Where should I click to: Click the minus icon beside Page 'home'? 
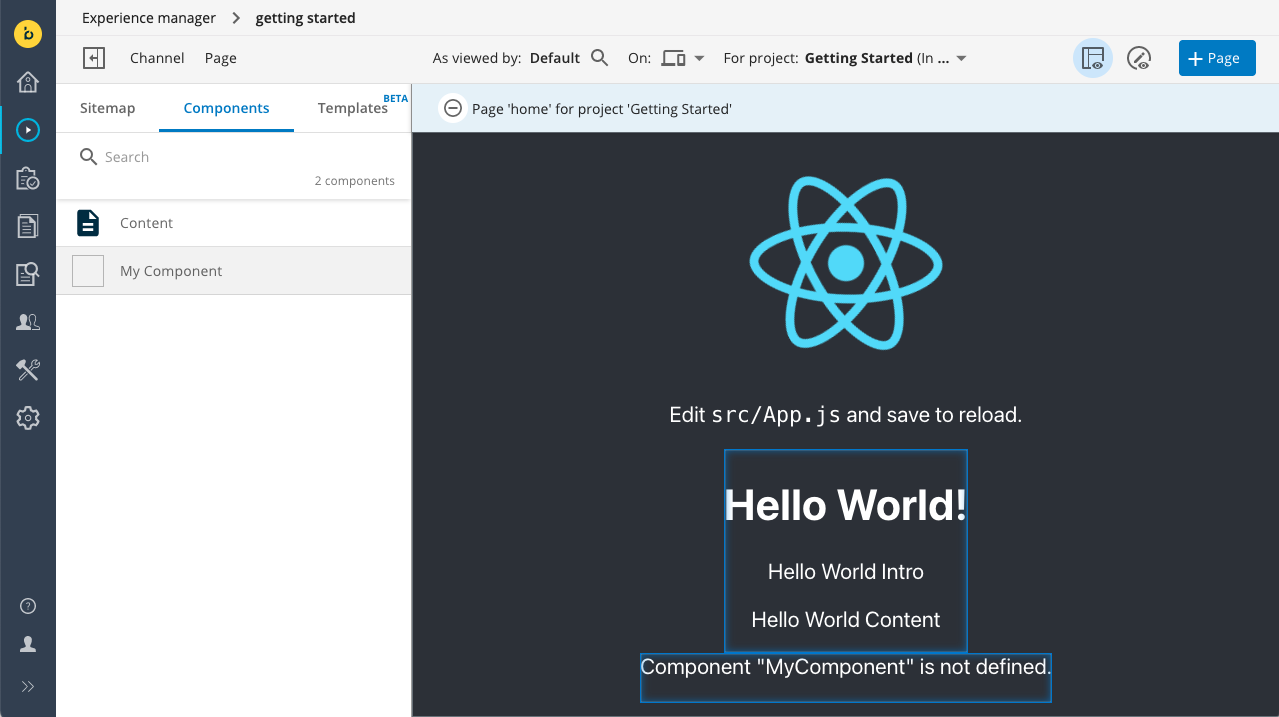tap(453, 108)
